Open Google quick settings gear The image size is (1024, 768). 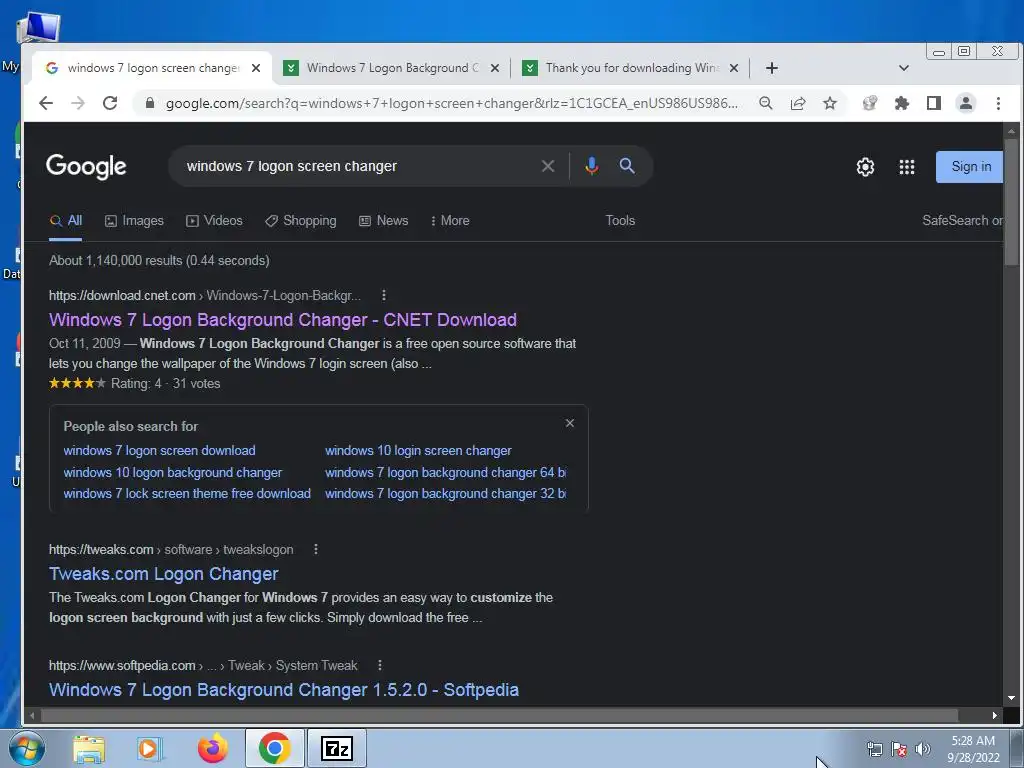pos(865,167)
